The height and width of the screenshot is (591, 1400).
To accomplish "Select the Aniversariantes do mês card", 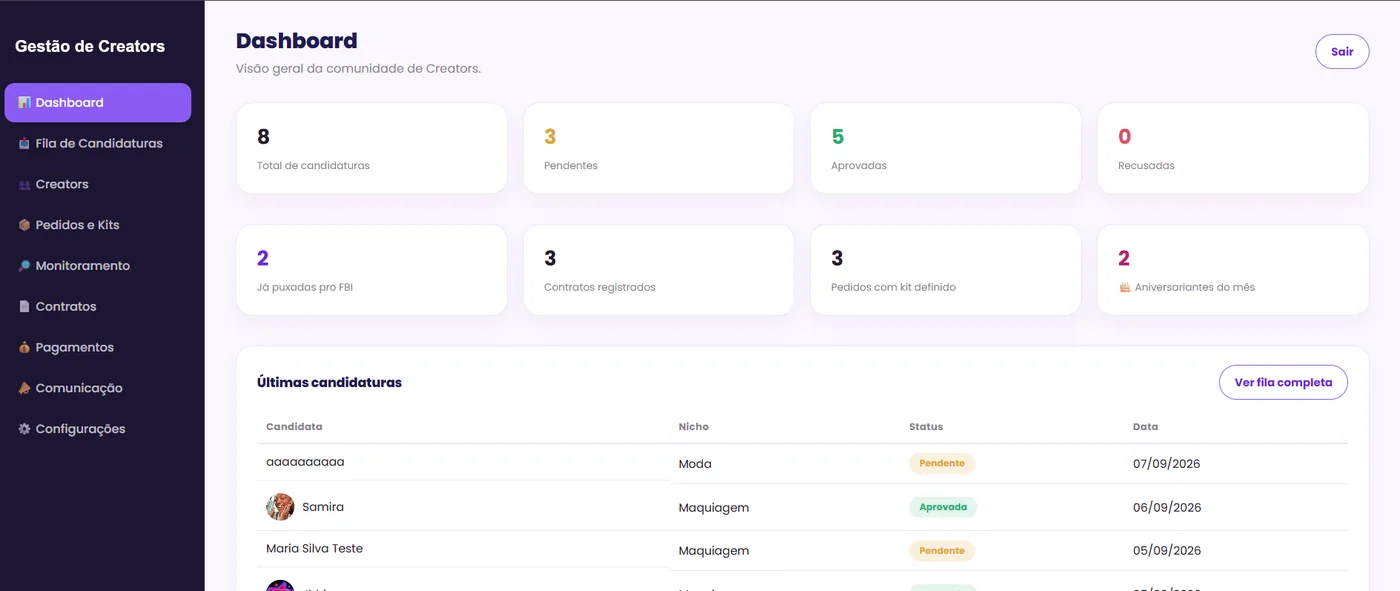I will pos(1233,270).
